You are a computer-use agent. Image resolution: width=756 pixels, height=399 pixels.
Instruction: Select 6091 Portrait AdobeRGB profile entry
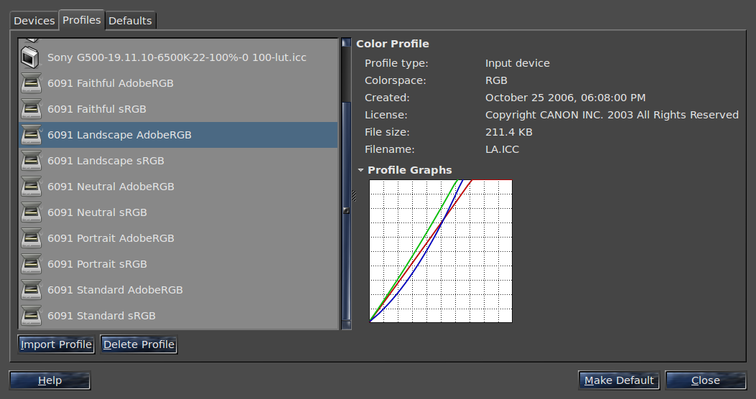coord(178,239)
